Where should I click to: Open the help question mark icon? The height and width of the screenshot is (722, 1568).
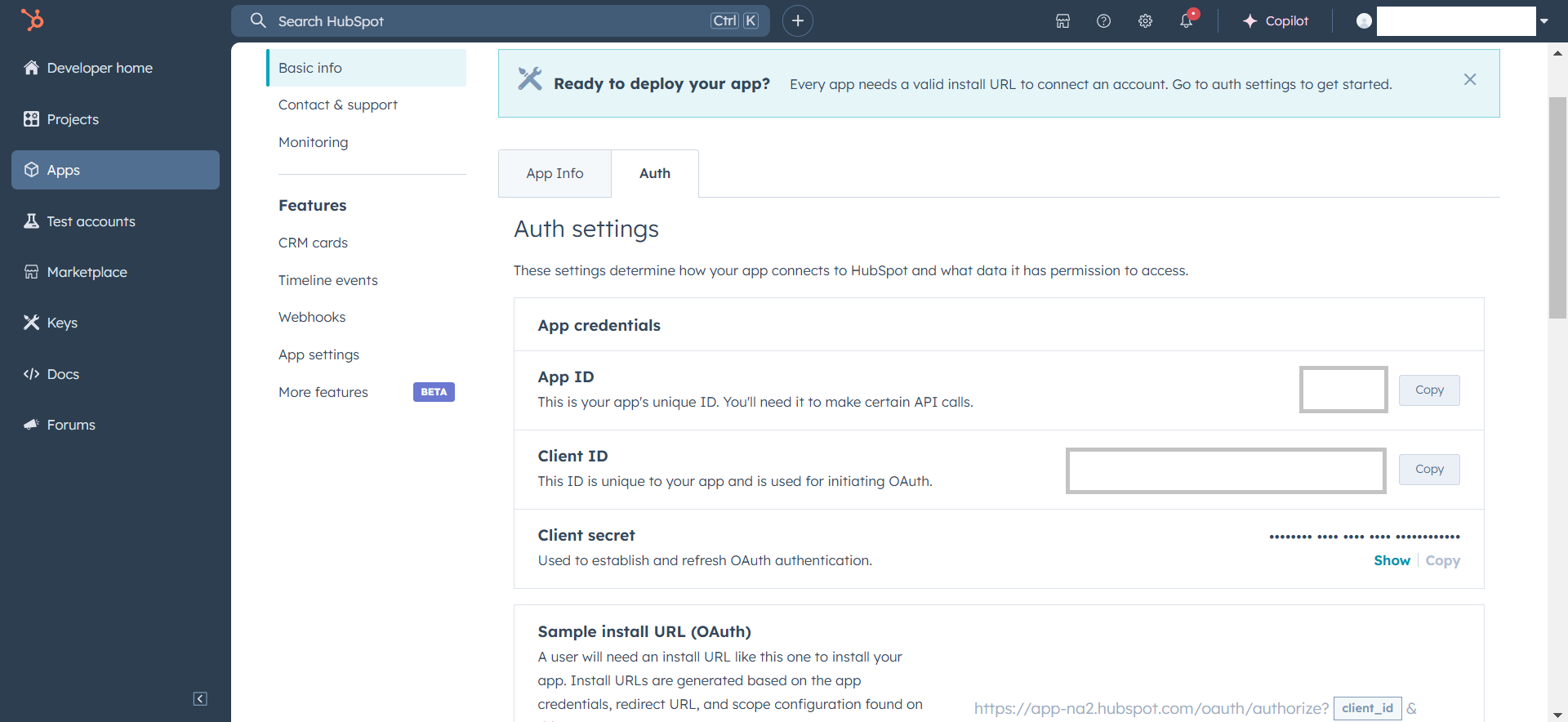[x=1103, y=21]
